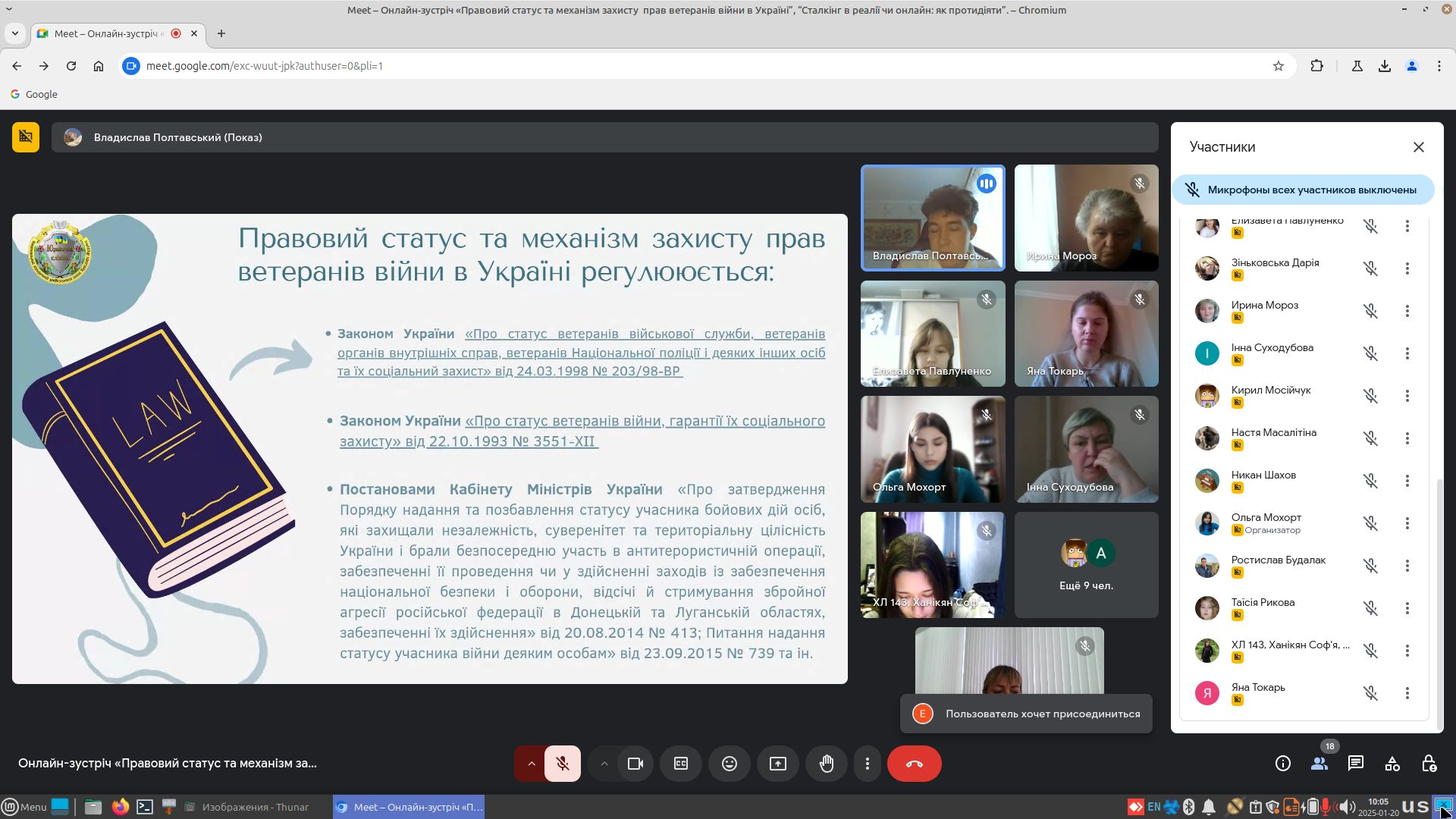1456x819 pixels.
Task: Open more options for Ирина Мороз
Action: coord(1407,311)
